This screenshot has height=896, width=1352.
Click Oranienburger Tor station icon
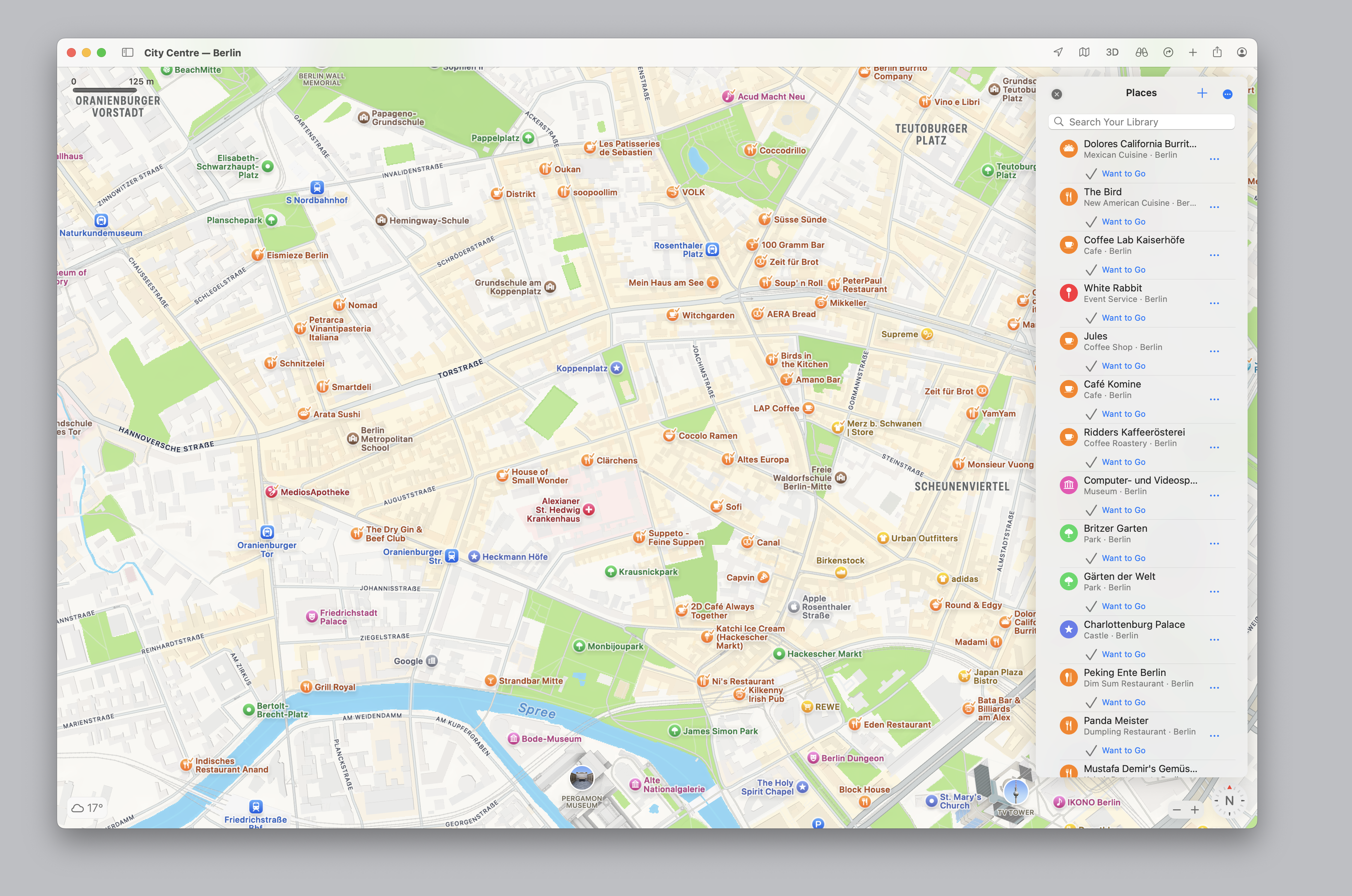[x=267, y=532]
